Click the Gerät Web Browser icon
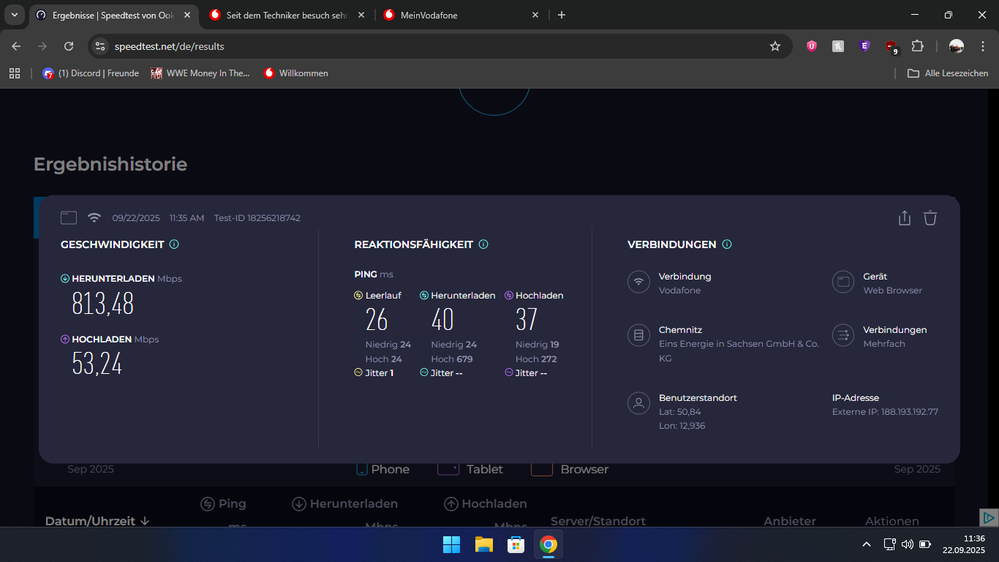The height and width of the screenshot is (562, 999). (x=843, y=282)
